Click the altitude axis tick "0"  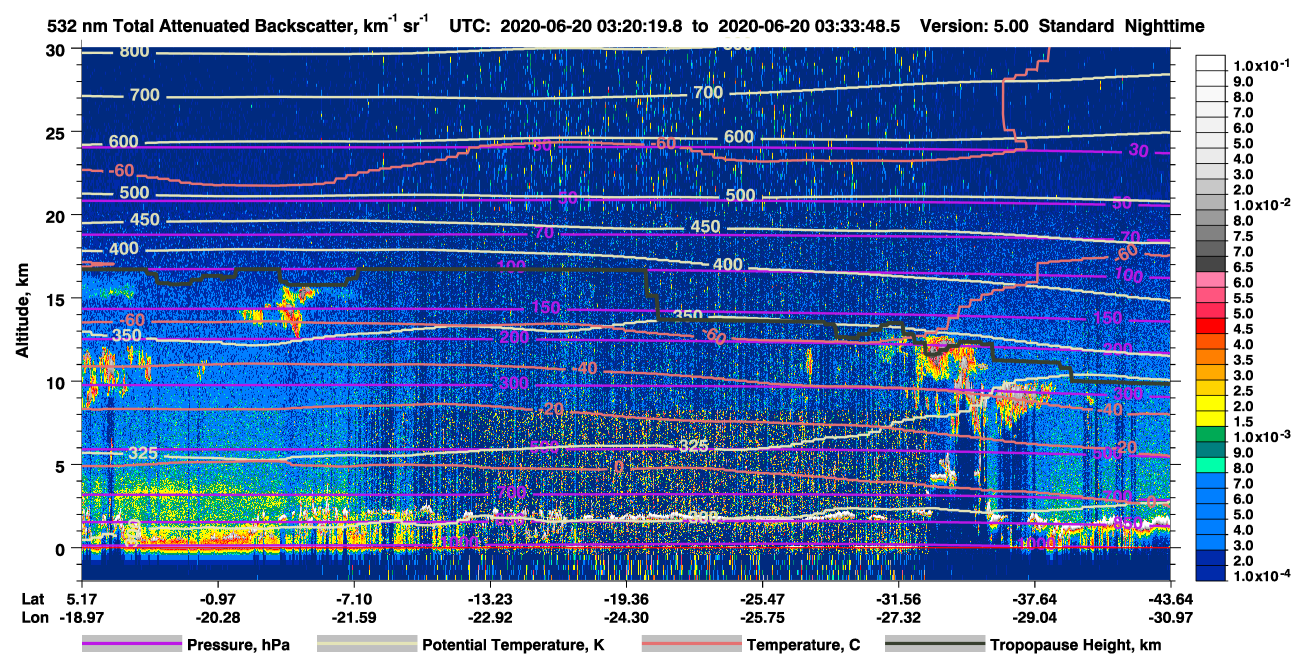pyautogui.click(x=62, y=548)
